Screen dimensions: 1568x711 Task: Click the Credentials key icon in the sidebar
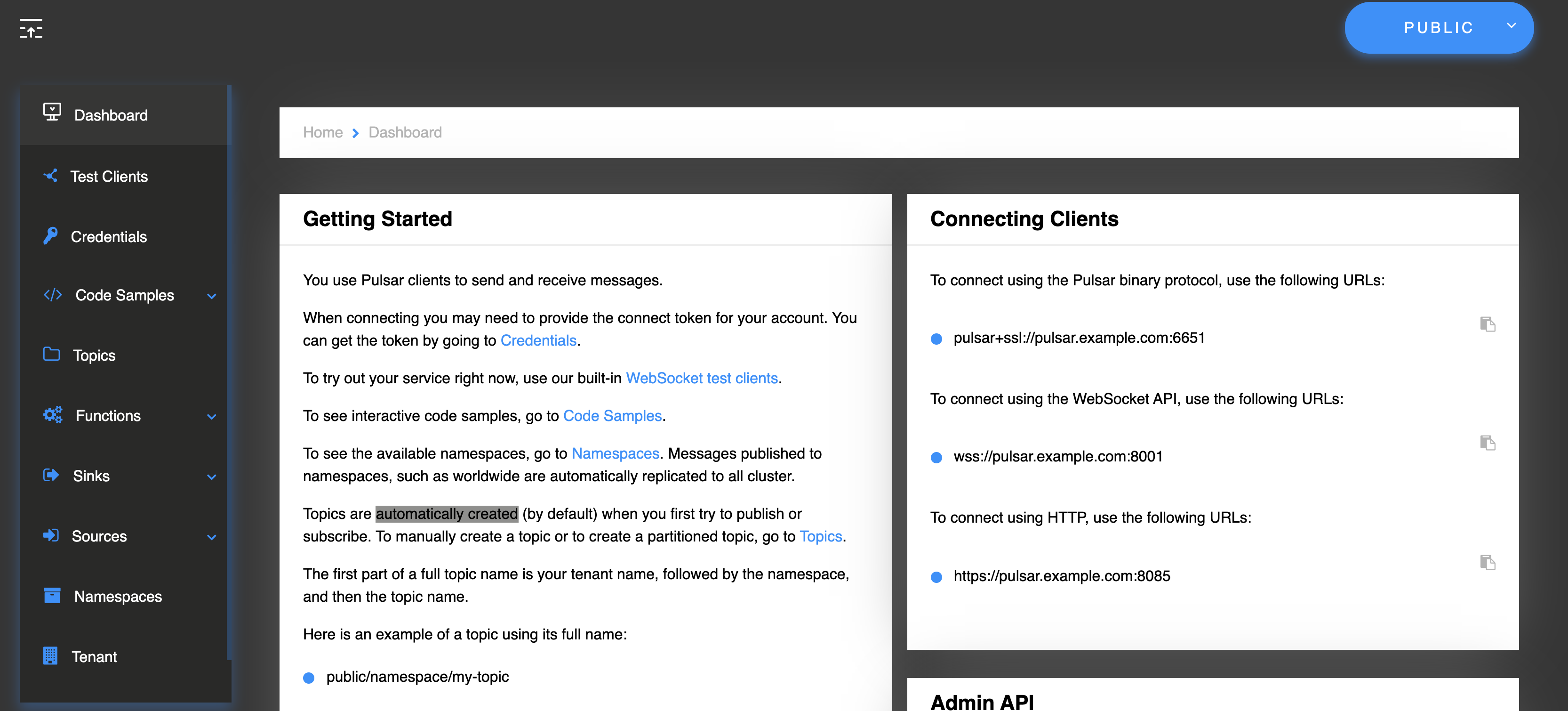pyautogui.click(x=50, y=236)
